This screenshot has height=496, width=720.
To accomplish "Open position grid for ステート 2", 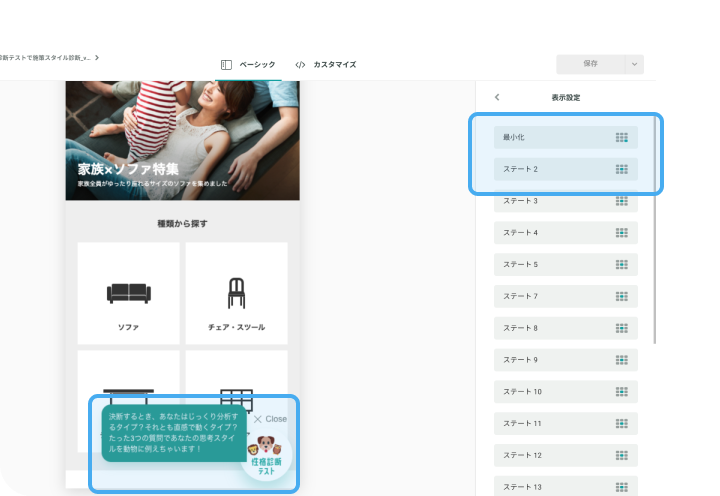I will pos(622,169).
